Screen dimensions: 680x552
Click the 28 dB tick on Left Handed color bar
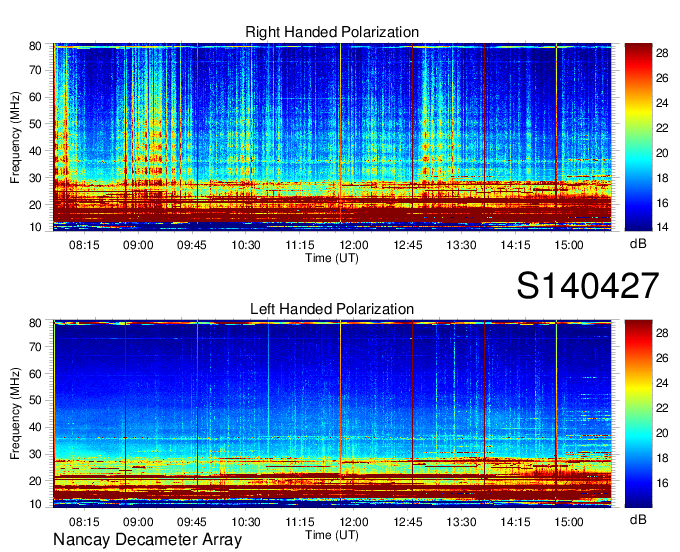click(662, 333)
